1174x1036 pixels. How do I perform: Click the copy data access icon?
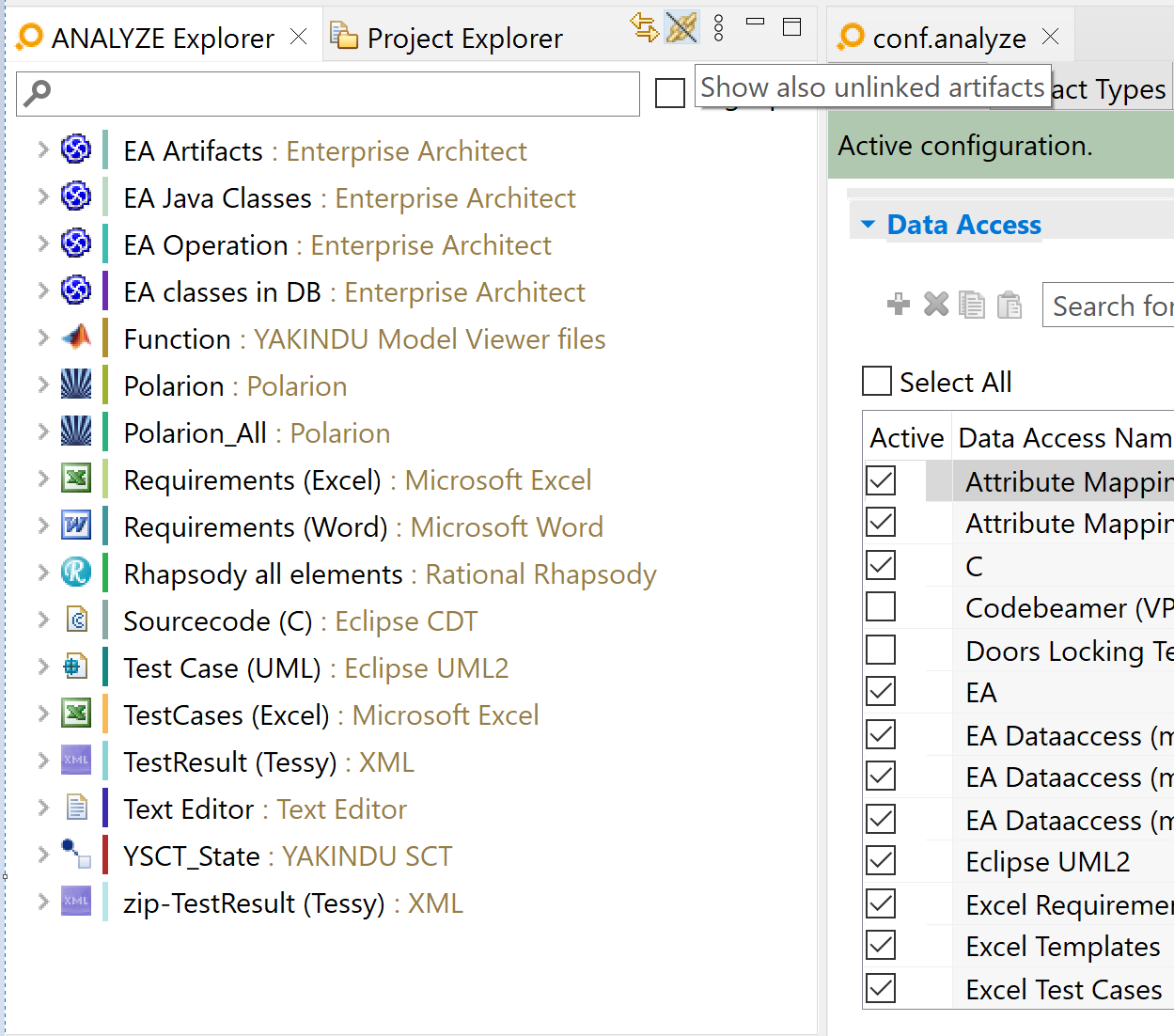(x=972, y=305)
